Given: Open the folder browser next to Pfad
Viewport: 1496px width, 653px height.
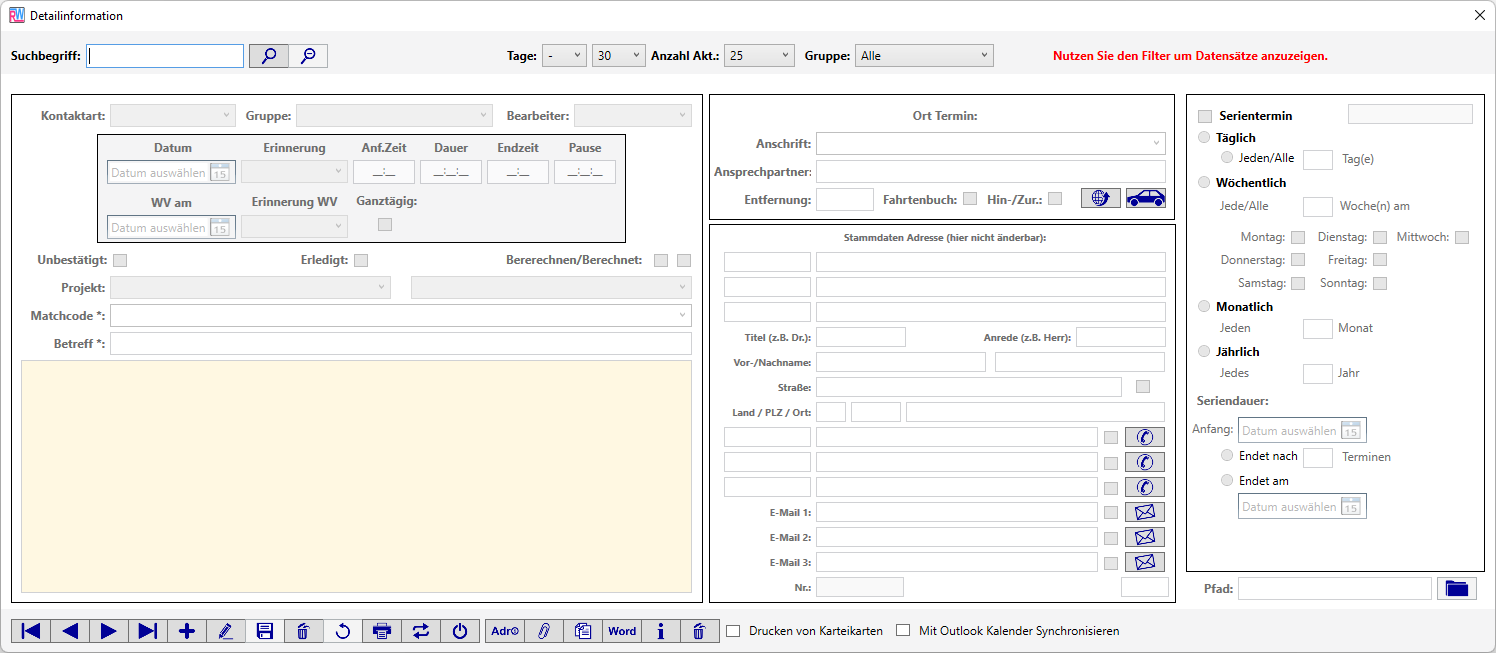Looking at the screenshot, I should 1457,588.
